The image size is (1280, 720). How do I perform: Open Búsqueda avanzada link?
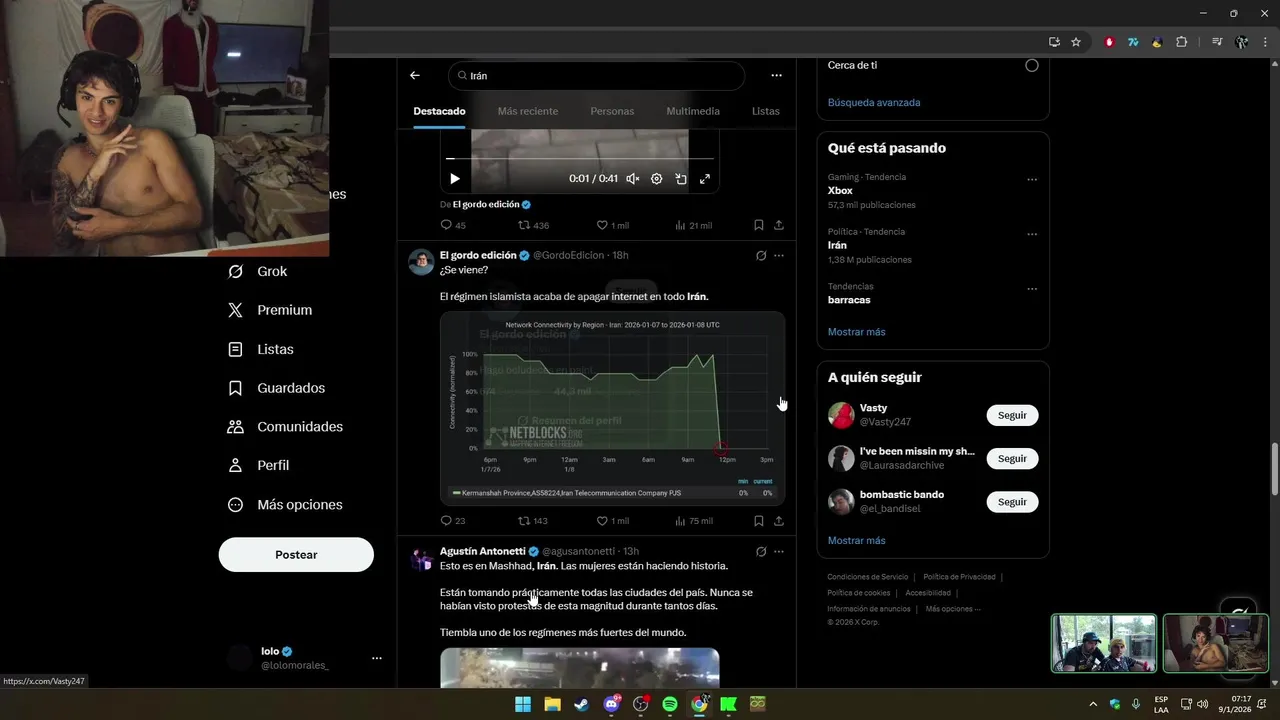[874, 102]
